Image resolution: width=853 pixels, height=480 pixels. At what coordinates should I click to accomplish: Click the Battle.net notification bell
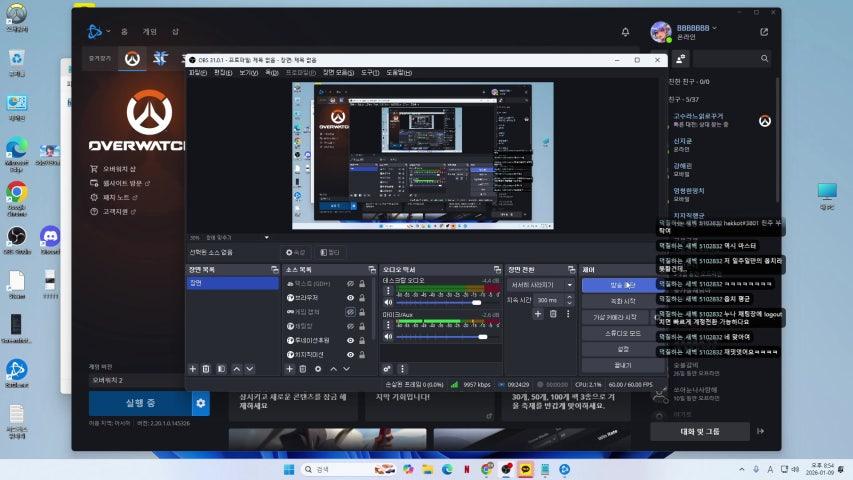(626, 32)
